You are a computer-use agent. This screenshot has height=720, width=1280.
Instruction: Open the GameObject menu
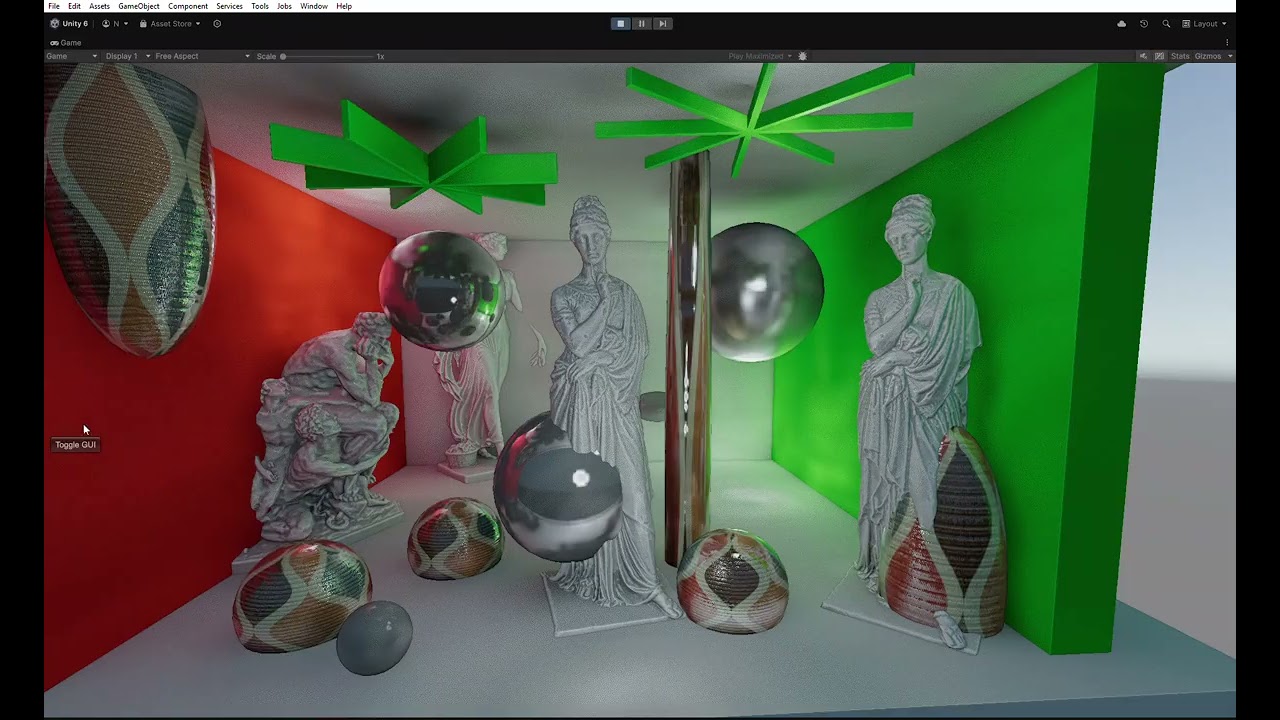coord(139,6)
